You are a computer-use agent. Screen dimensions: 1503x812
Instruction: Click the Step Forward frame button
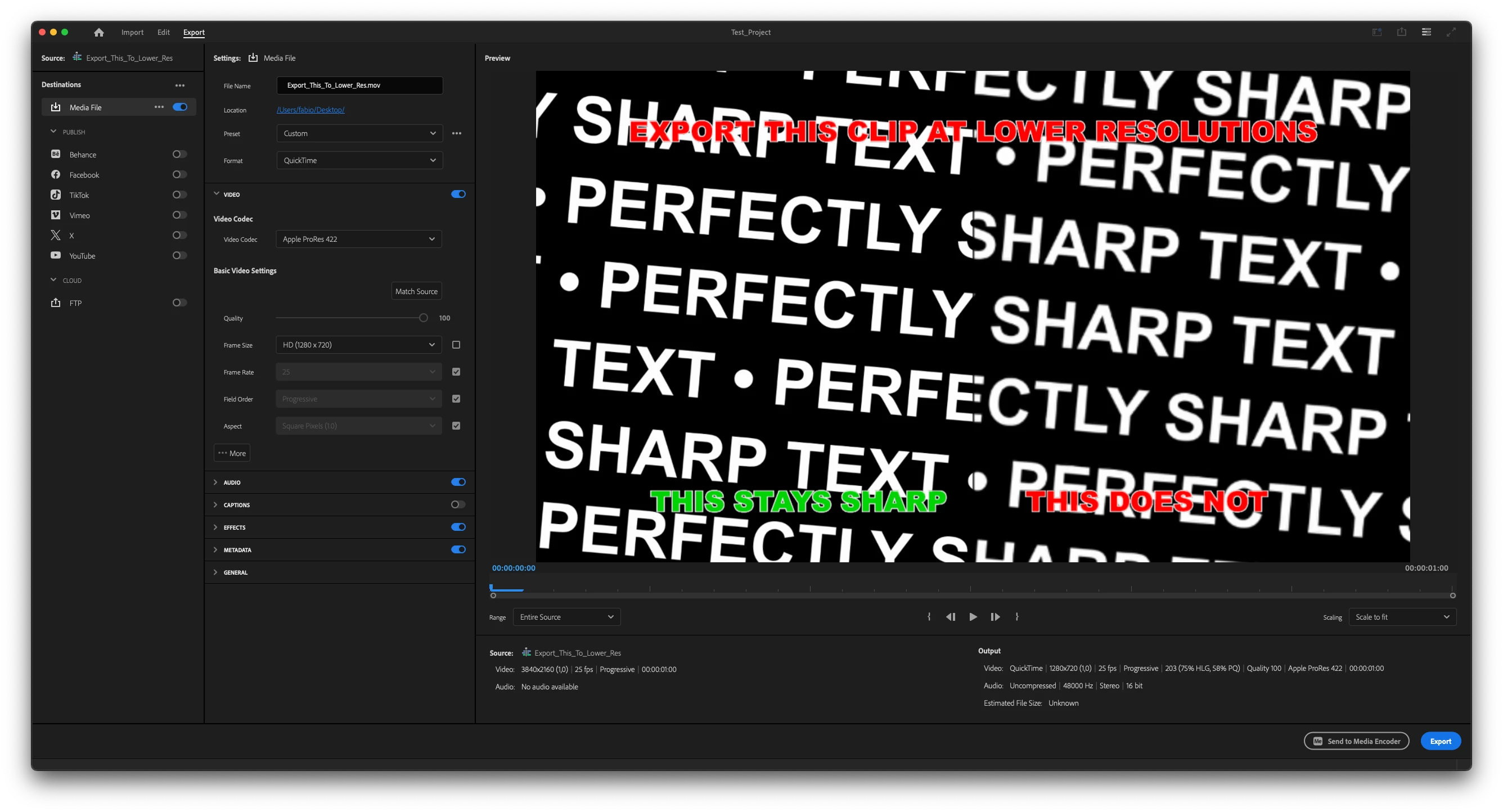coord(995,616)
